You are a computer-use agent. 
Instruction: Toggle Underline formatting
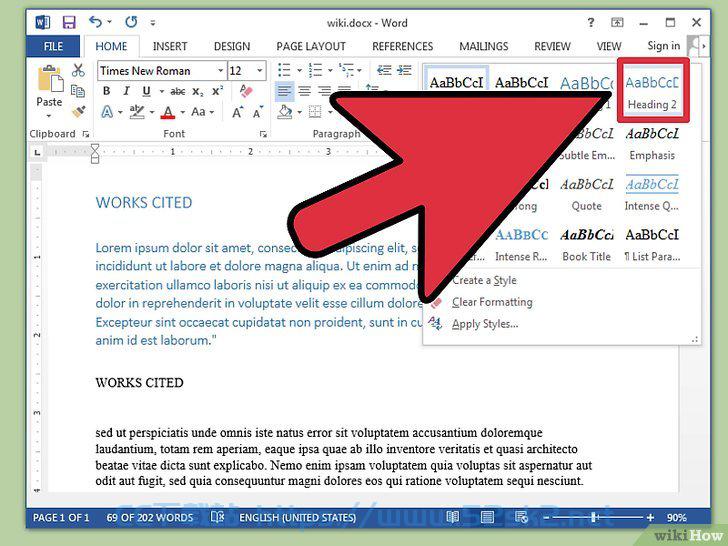(146, 91)
